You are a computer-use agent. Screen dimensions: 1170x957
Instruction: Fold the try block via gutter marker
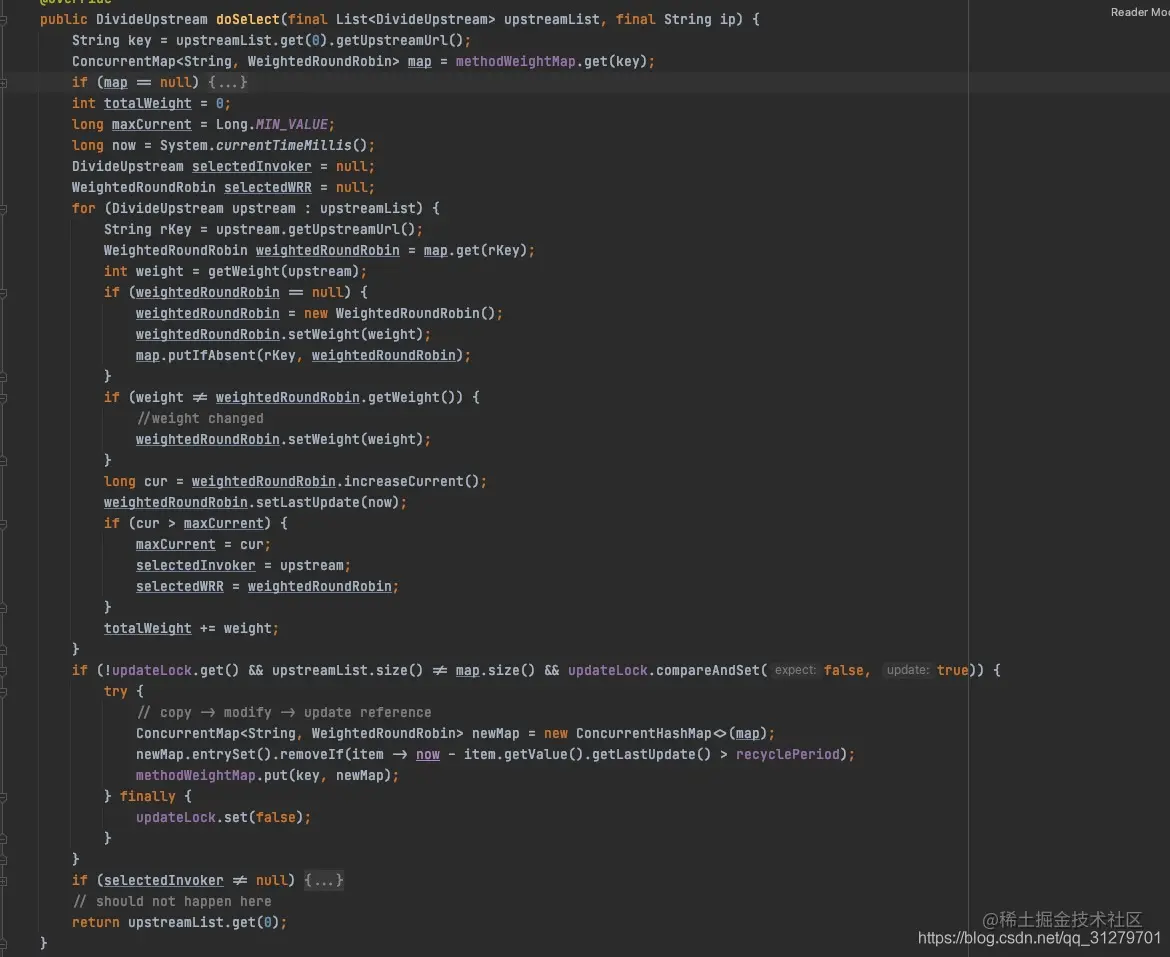point(3,693)
